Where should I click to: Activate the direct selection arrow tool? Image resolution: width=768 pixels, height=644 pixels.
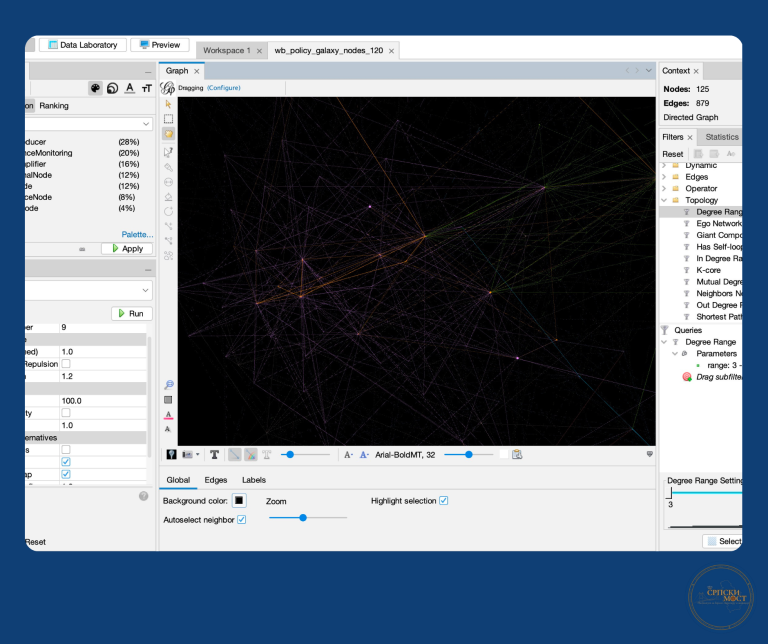point(168,103)
